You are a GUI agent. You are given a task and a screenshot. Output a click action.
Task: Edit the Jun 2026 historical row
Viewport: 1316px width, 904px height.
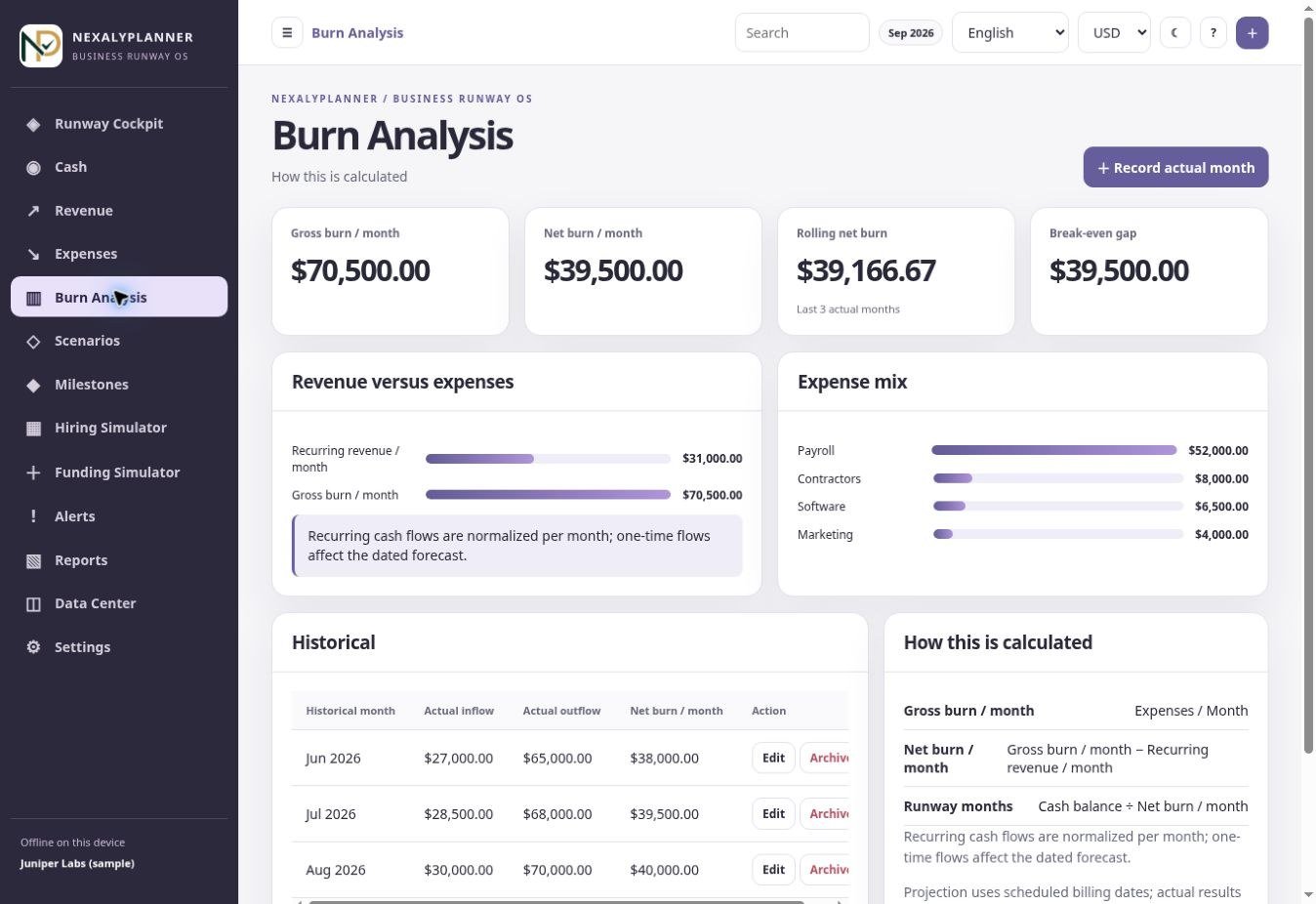click(x=773, y=758)
